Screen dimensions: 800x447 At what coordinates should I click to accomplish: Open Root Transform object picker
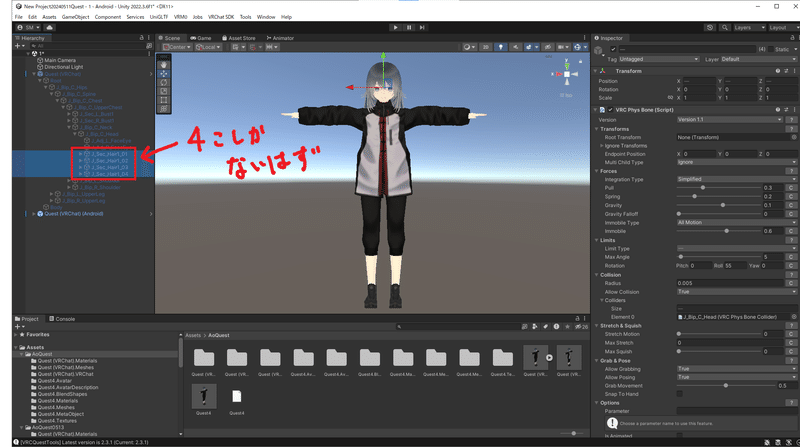(794, 137)
